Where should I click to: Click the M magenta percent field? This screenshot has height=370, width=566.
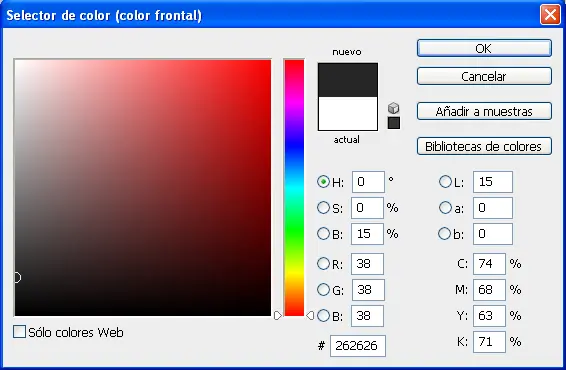489,290
